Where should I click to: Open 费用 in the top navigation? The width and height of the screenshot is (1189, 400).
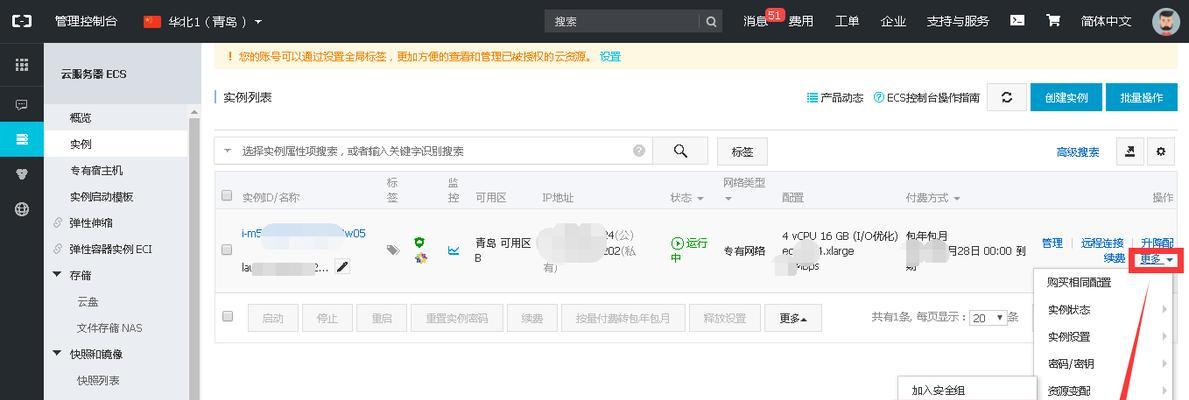tap(801, 21)
